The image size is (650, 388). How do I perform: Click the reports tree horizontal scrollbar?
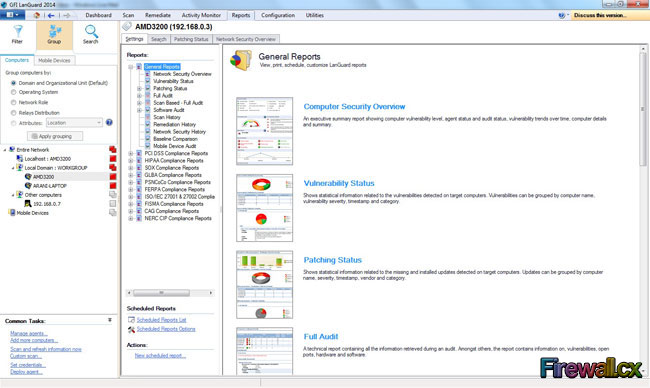point(170,293)
